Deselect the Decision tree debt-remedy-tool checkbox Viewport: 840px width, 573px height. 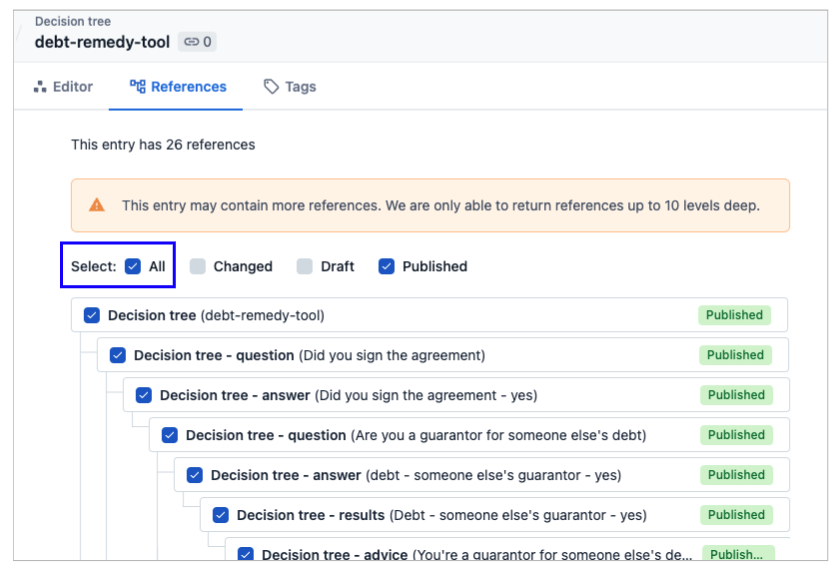point(92,315)
